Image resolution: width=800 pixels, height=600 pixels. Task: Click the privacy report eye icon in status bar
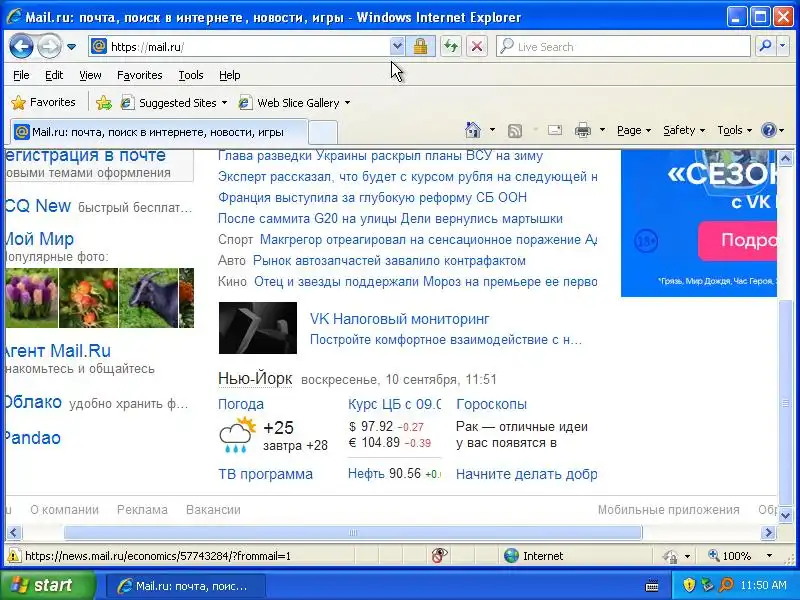pyautogui.click(x=439, y=556)
